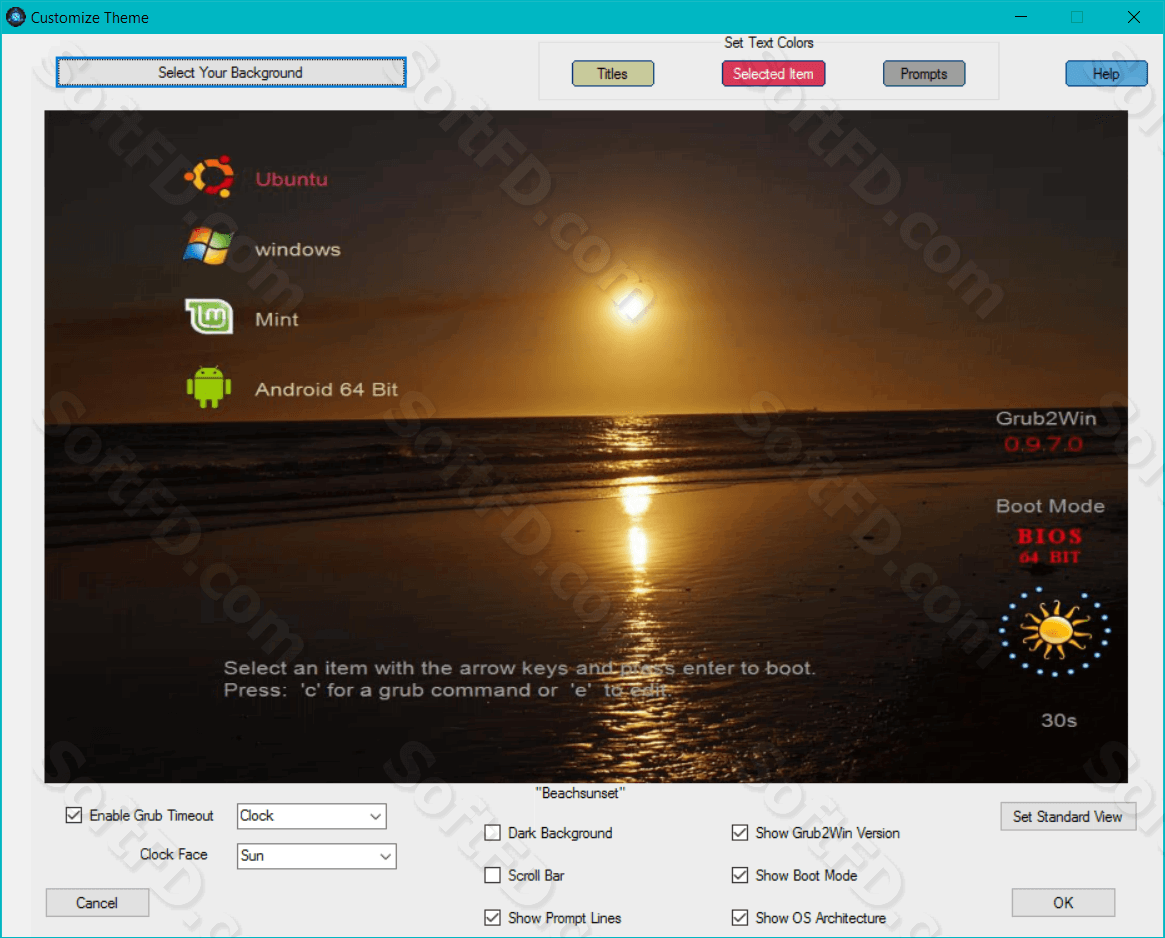Click the Sun clock face icon
Viewport: 1165px width, 938px height.
coord(1055,632)
